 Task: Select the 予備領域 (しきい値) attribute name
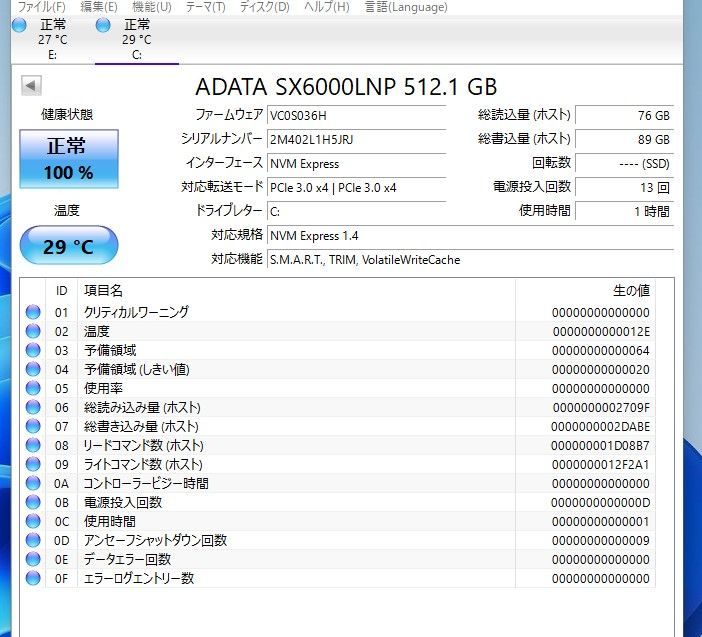point(137,369)
